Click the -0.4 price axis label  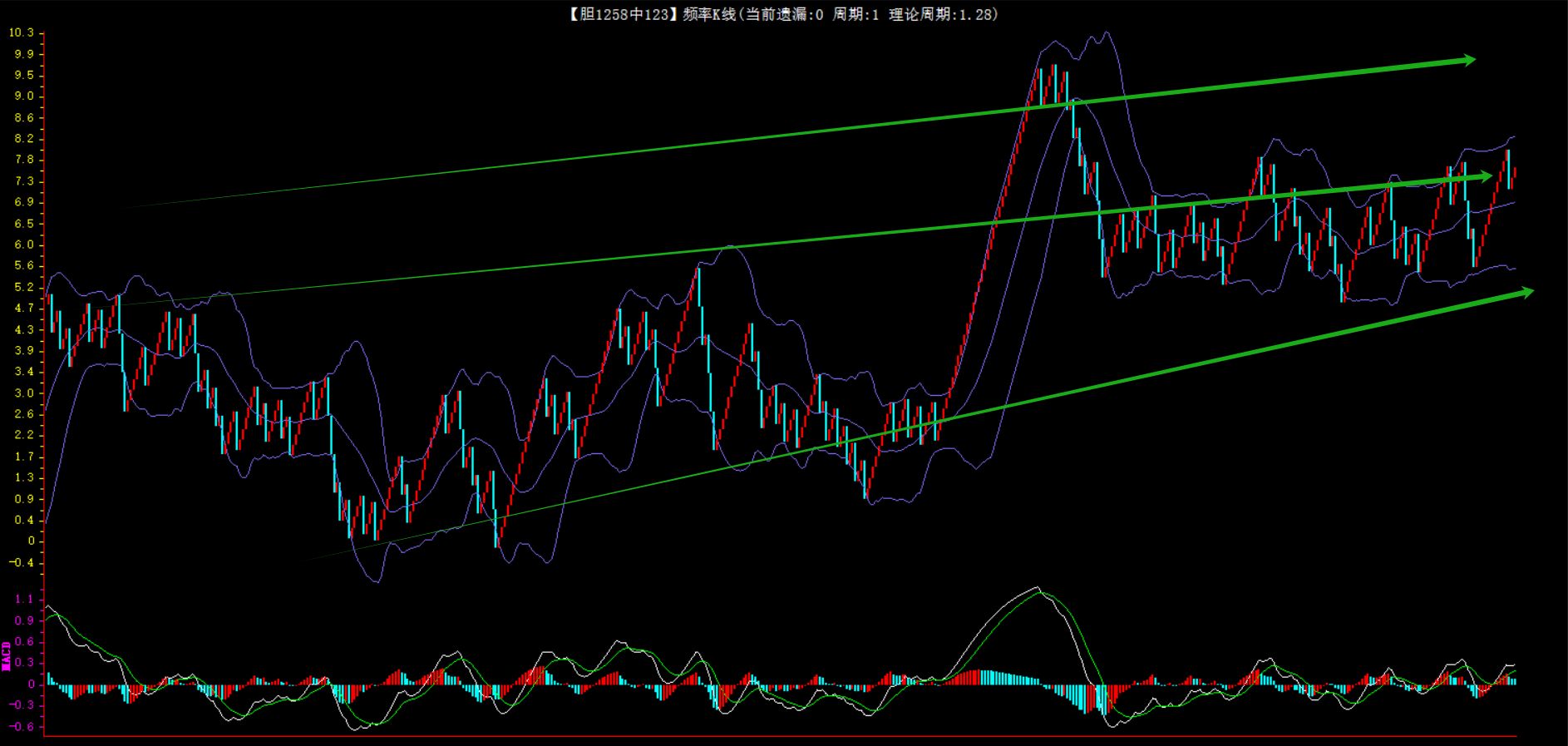(22, 562)
